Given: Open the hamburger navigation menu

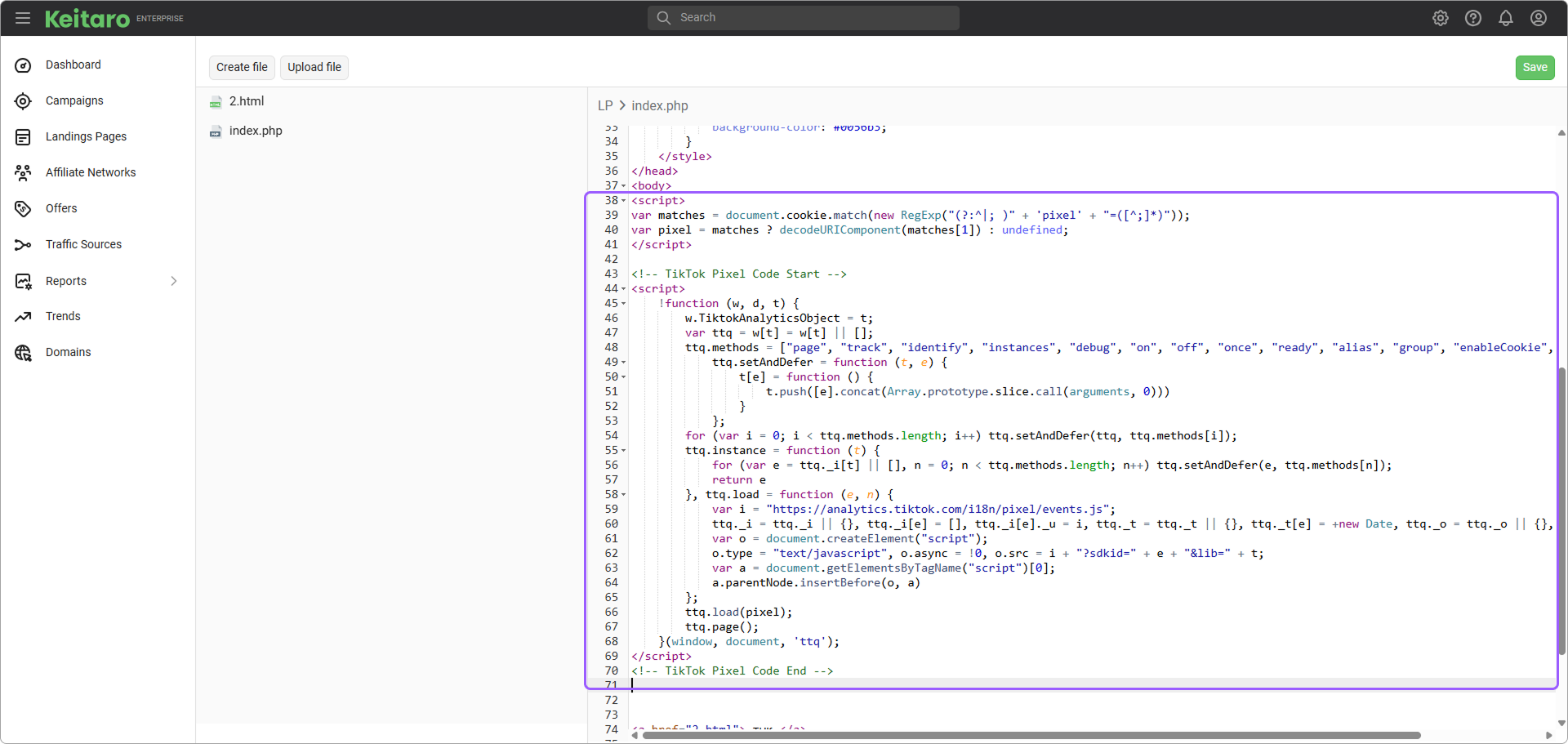Looking at the screenshot, I should 23,18.
